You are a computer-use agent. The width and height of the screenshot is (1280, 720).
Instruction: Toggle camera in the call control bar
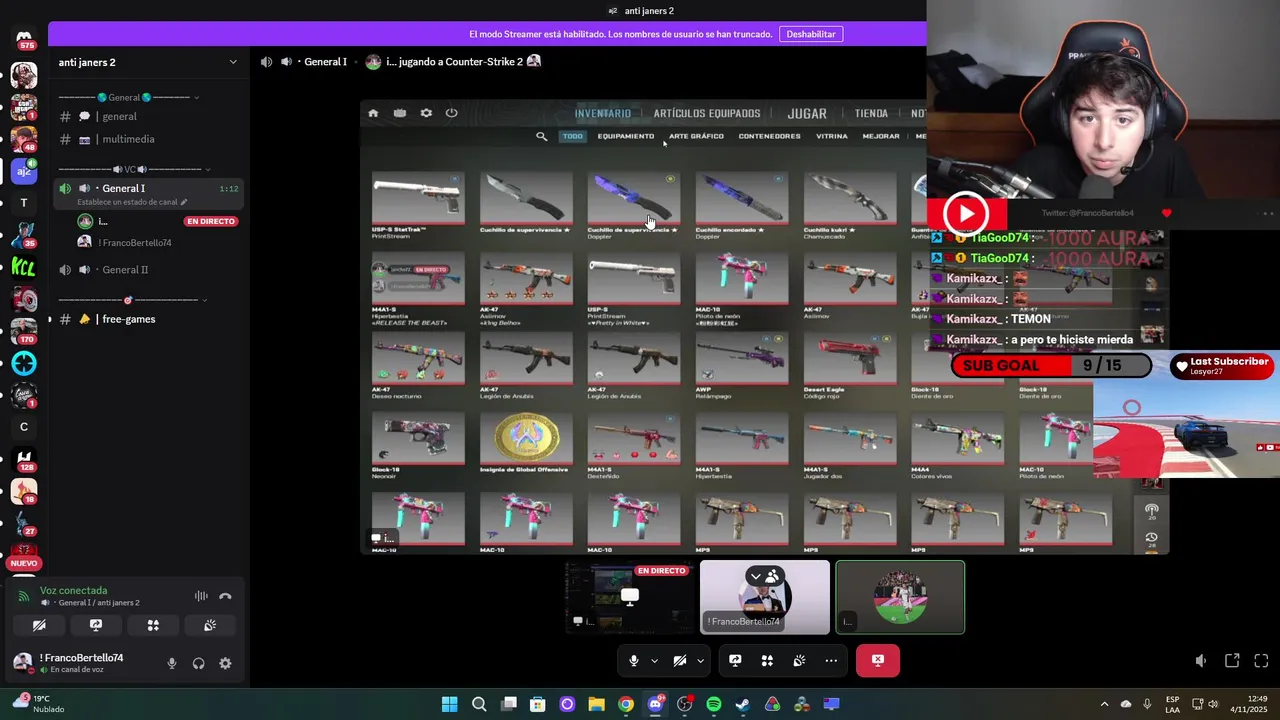(680, 660)
